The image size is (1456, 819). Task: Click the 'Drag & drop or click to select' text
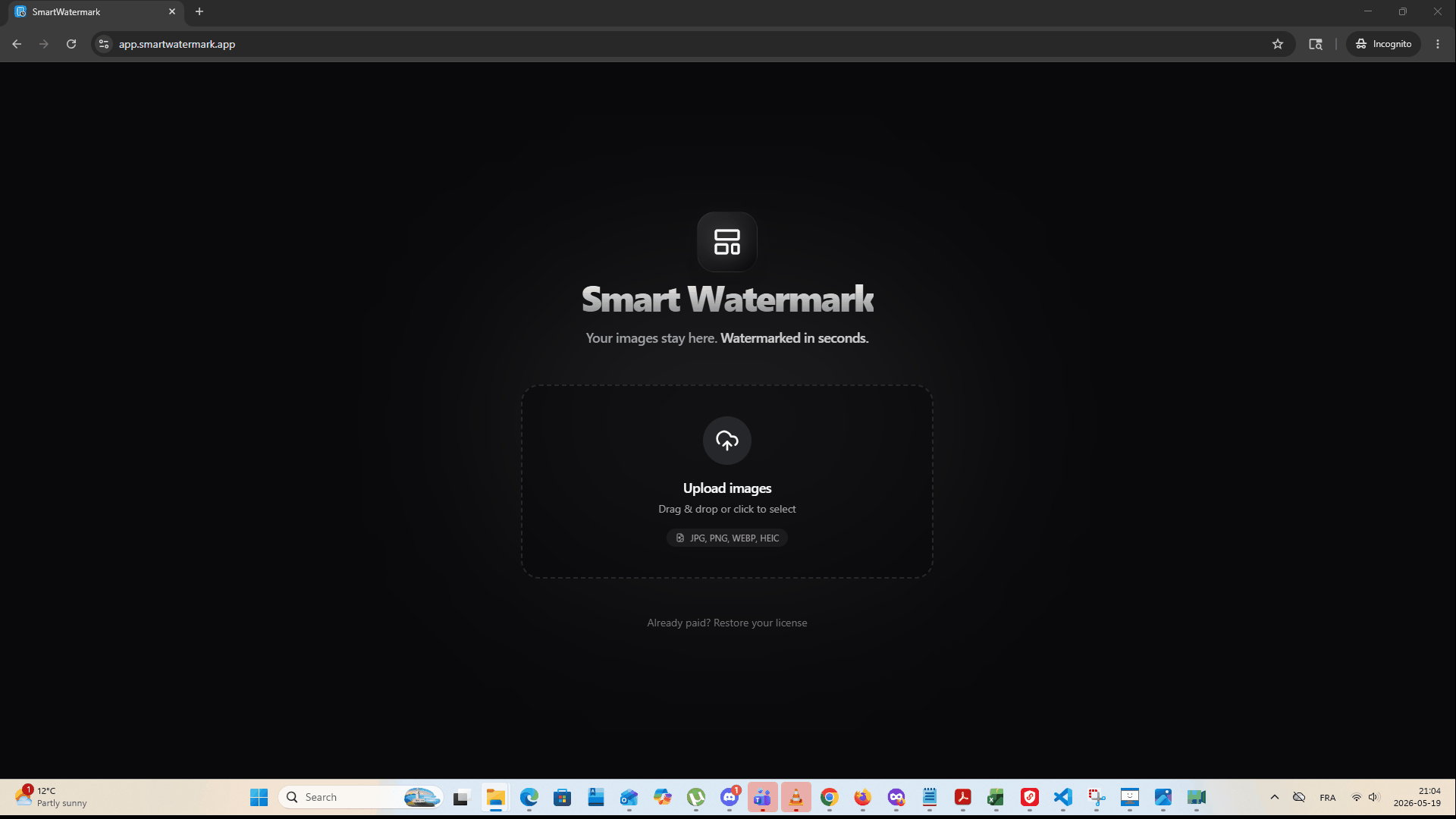[x=726, y=510]
